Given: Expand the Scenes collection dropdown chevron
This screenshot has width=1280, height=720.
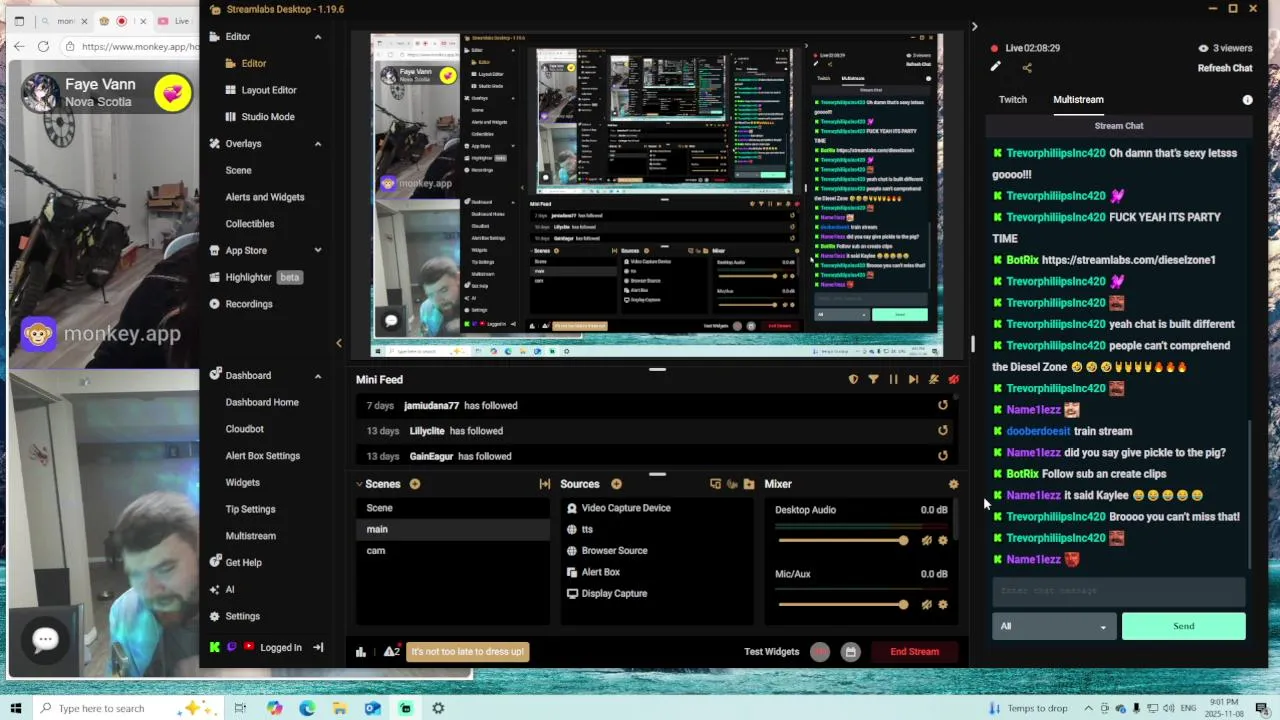Looking at the screenshot, I should click(x=359, y=484).
